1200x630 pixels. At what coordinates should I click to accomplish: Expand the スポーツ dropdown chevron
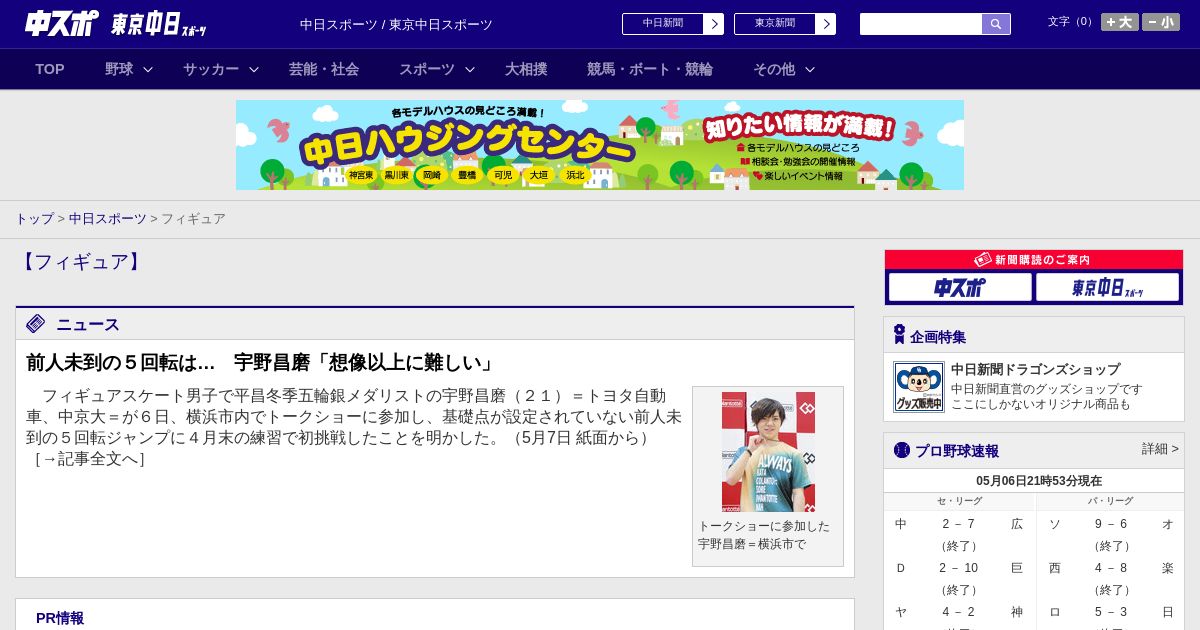click(x=470, y=69)
